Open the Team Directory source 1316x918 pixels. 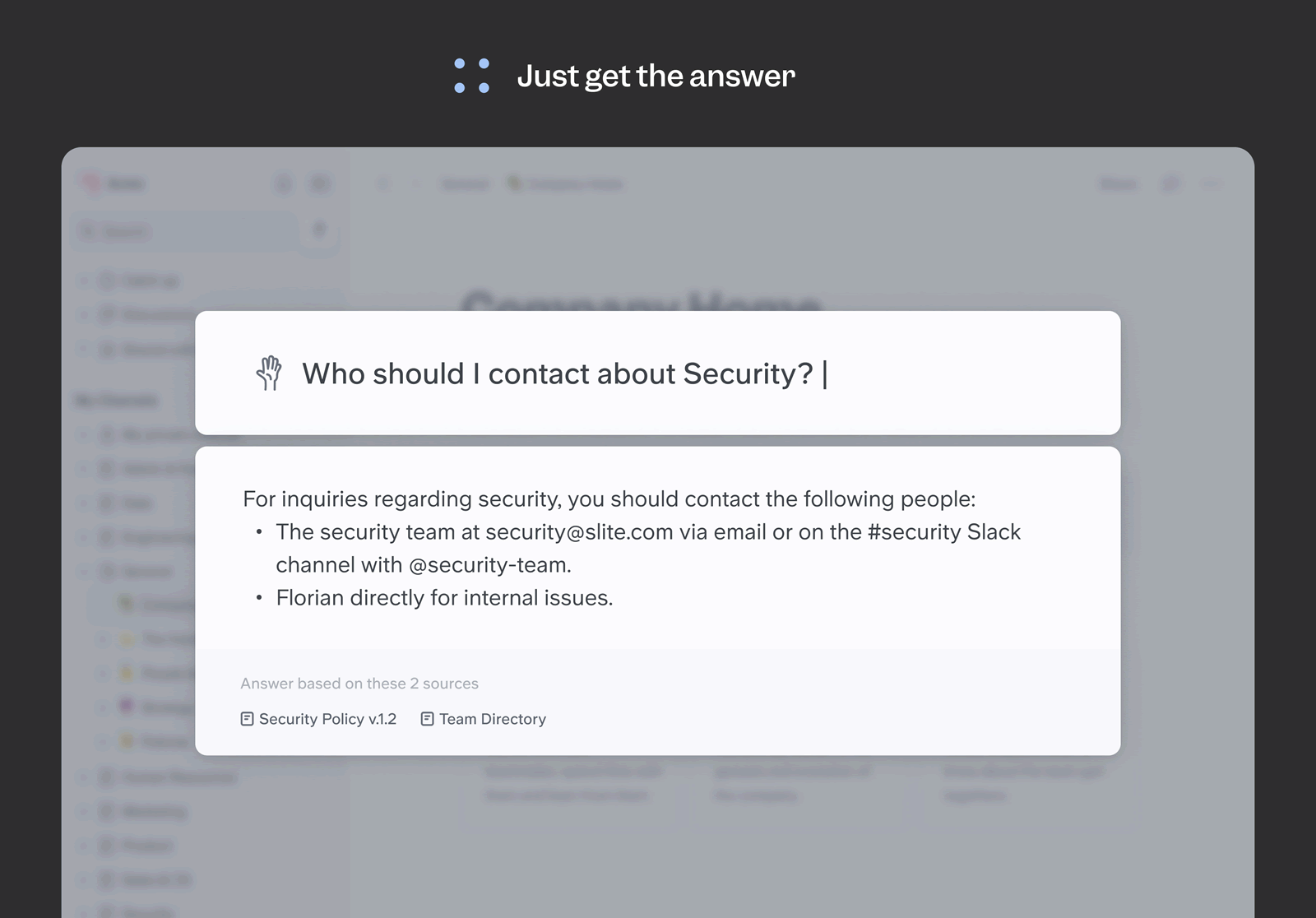tap(484, 719)
